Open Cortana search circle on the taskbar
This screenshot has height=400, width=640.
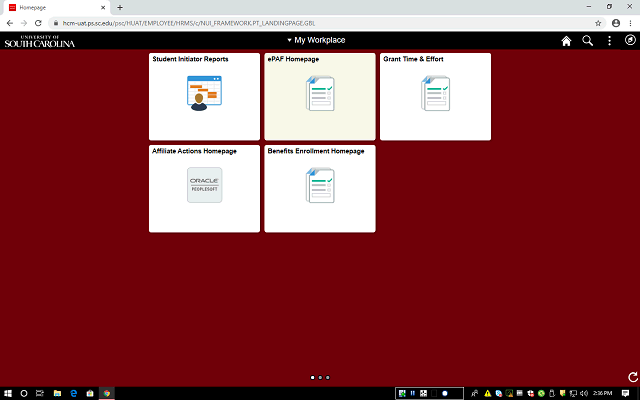click(24, 393)
